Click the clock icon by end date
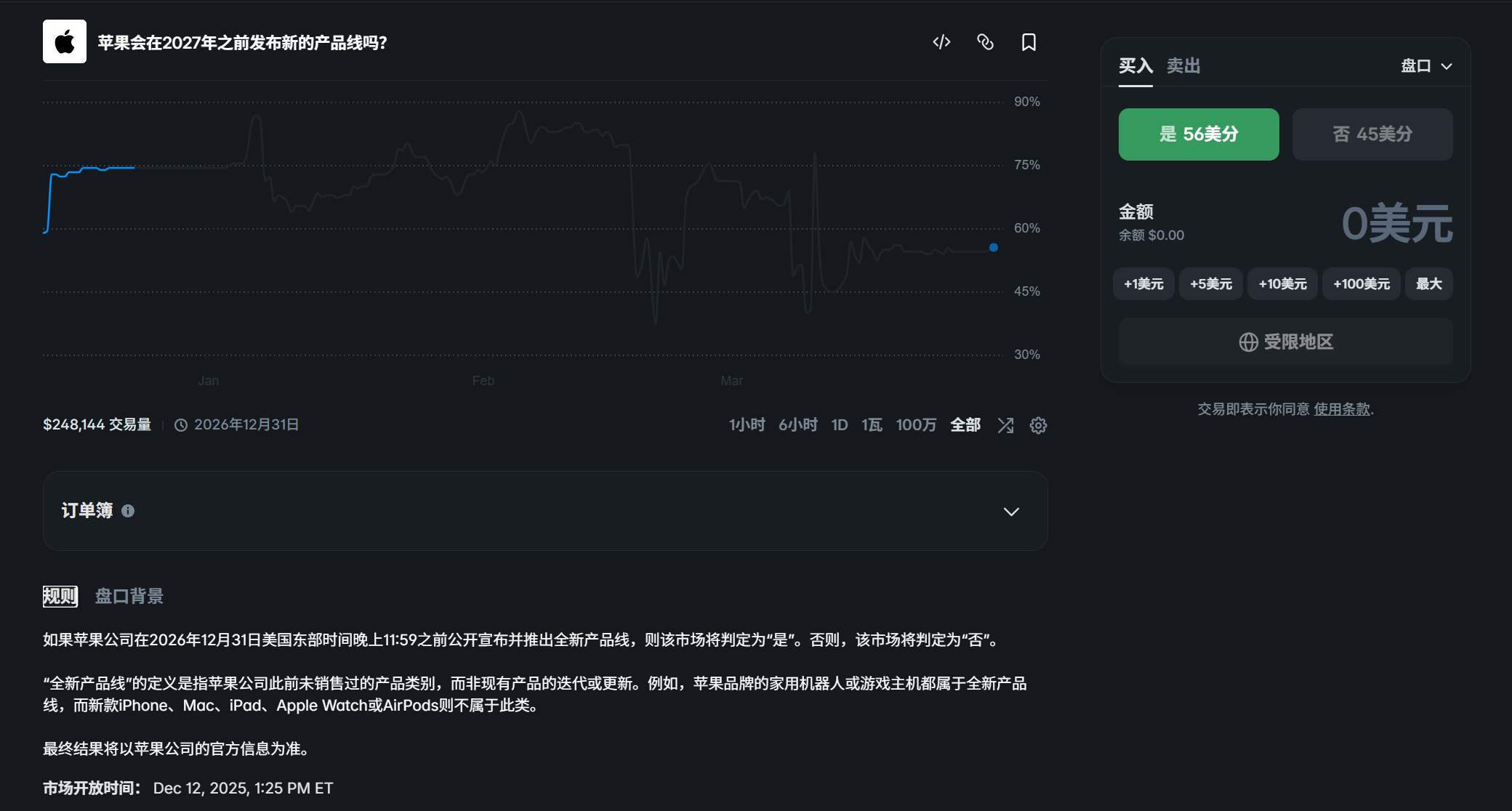1512x811 pixels. point(181,425)
